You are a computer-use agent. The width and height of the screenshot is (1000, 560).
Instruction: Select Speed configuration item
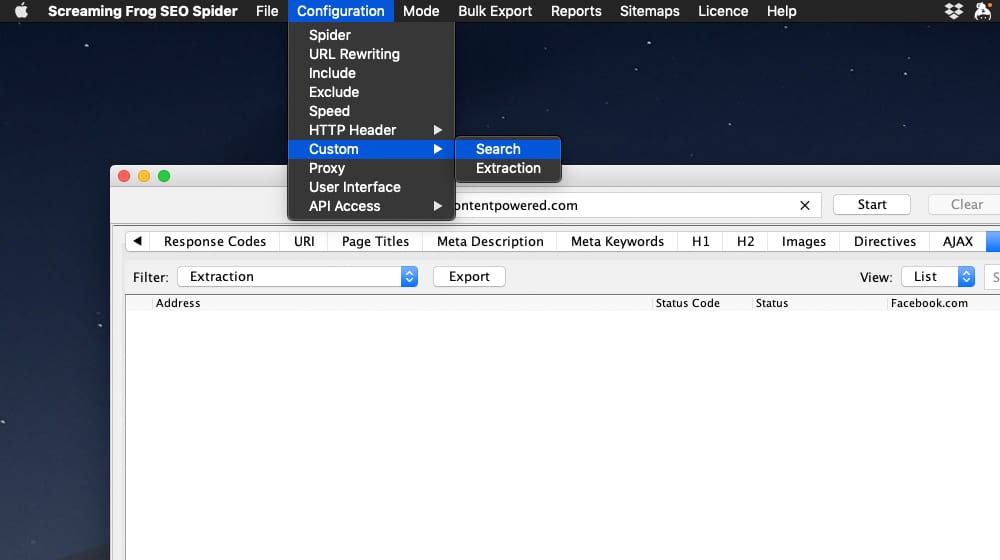[371, 111]
